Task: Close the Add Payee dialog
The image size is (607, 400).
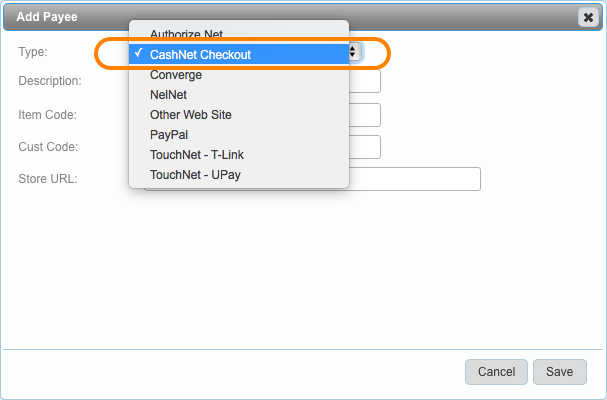Action: (x=587, y=17)
